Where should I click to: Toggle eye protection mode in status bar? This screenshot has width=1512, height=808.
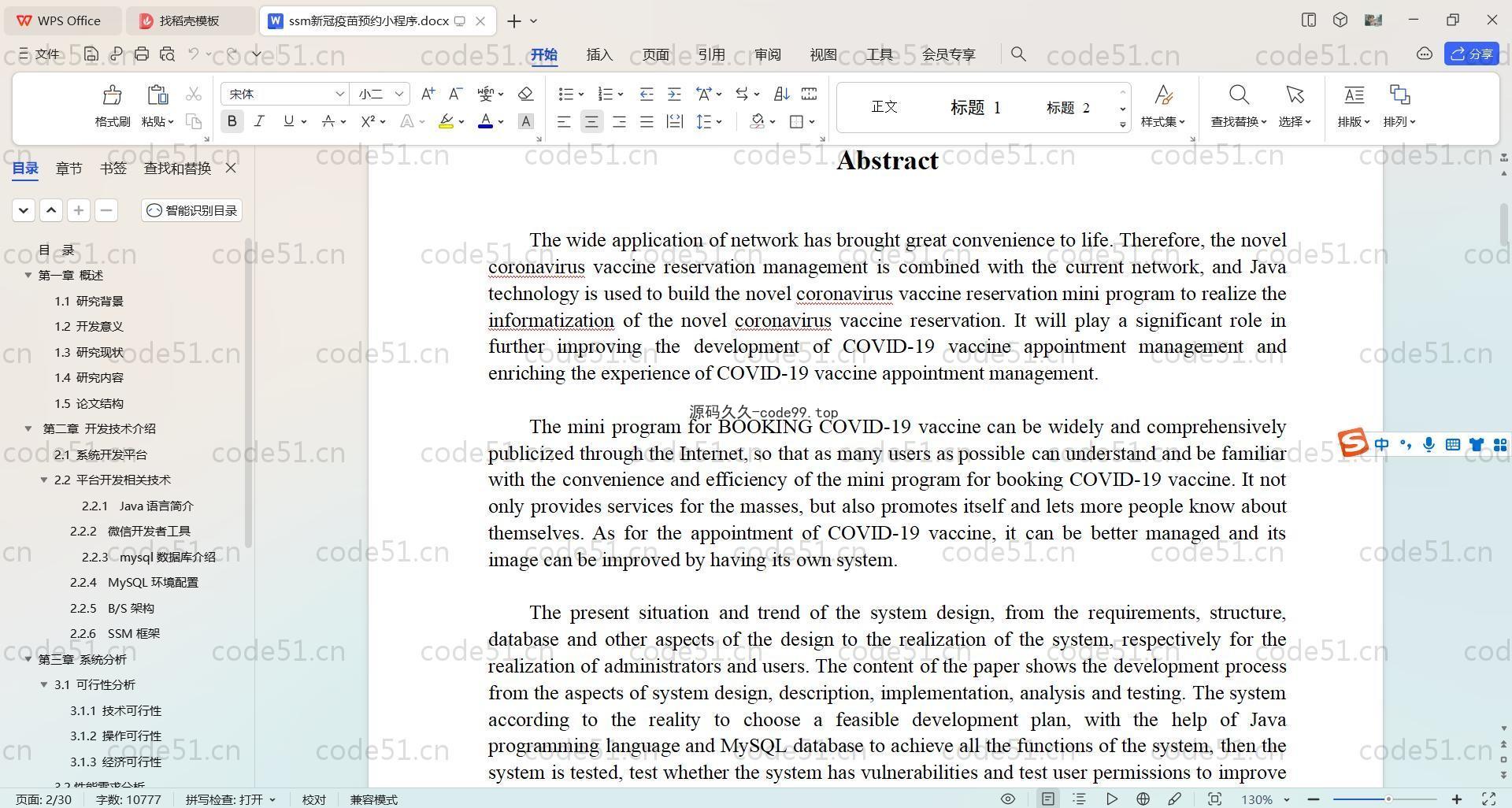click(x=1007, y=799)
